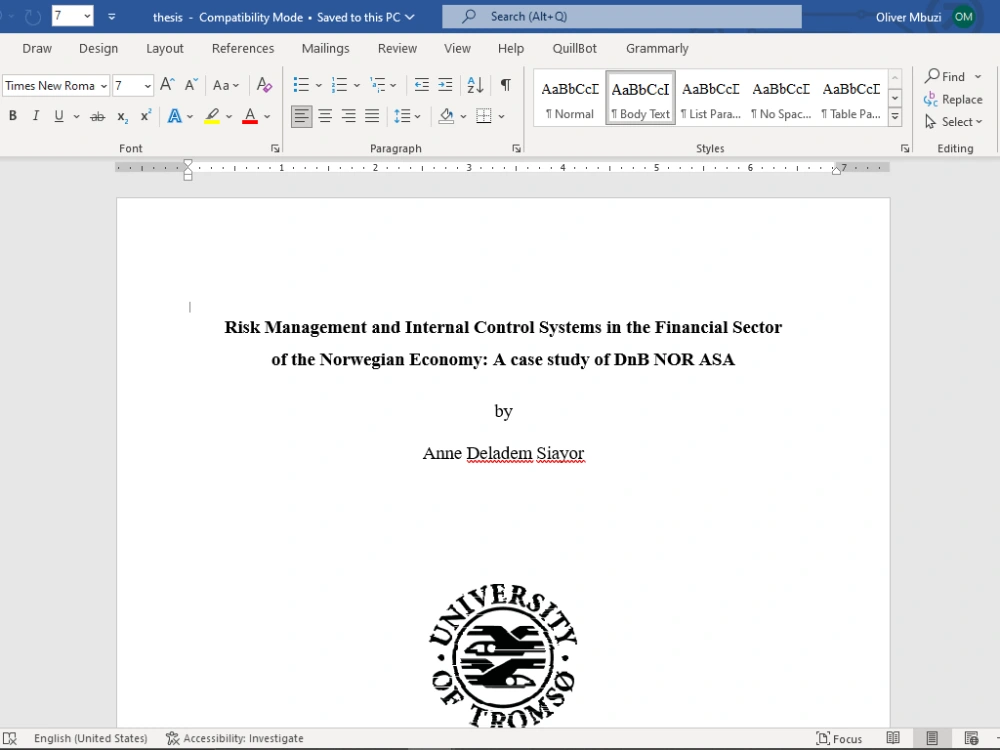
Task: Expand font color options
Action: [267, 116]
